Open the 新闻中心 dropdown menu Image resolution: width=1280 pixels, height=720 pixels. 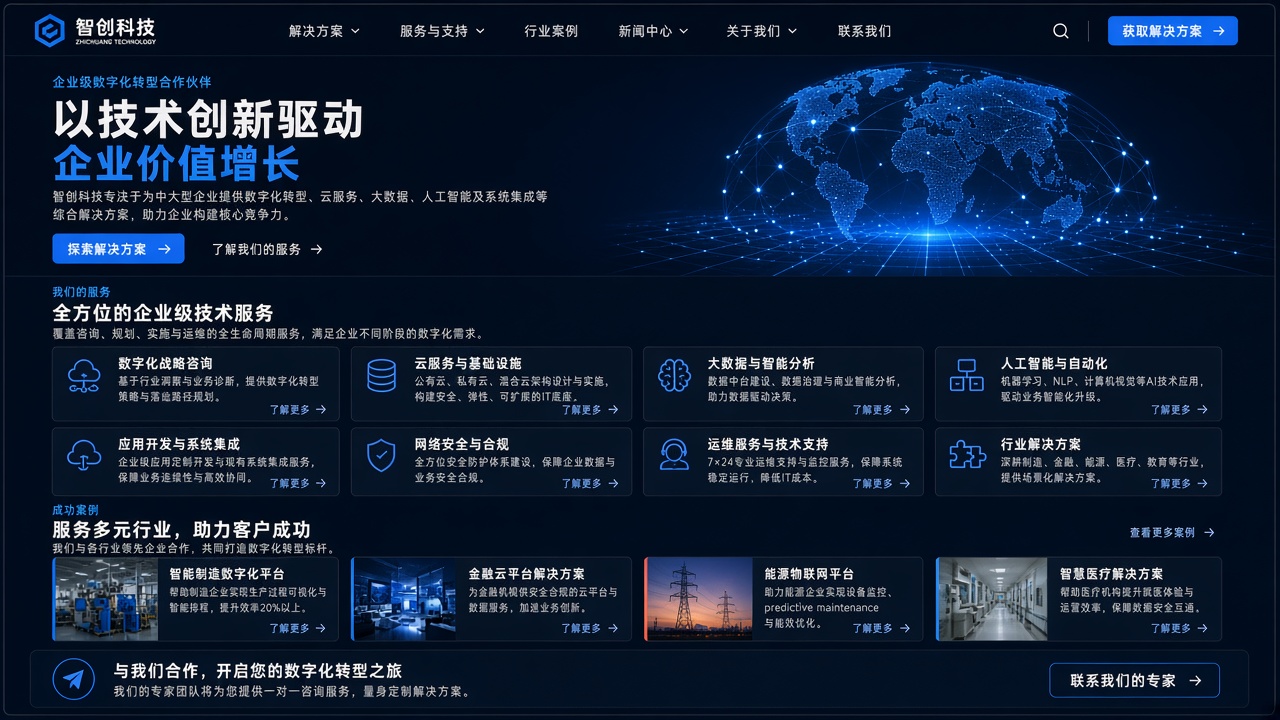(653, 31)
